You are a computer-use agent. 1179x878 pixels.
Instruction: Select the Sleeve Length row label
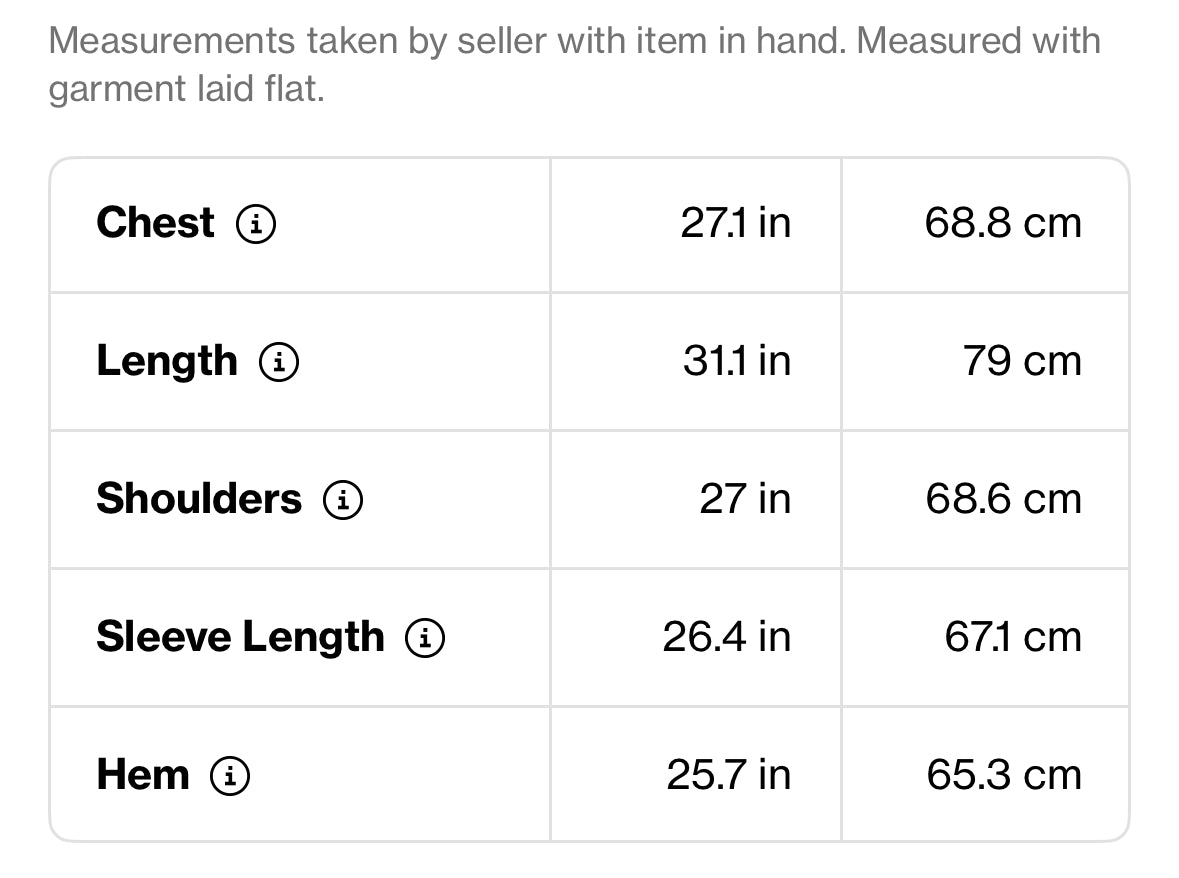click(x=241, y=638)
